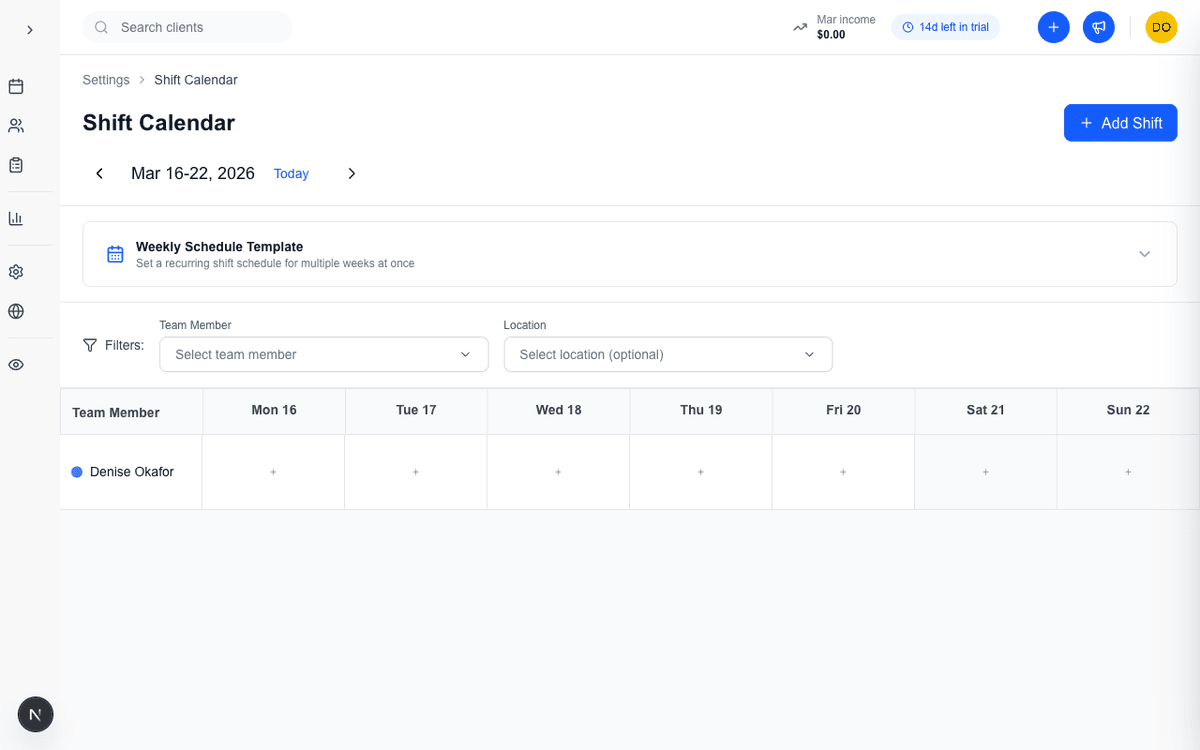The width and height of the screenshot is (1200, 750).
Task: Expand the Weekly Schedule Template section
Action: coord(1144,254)
